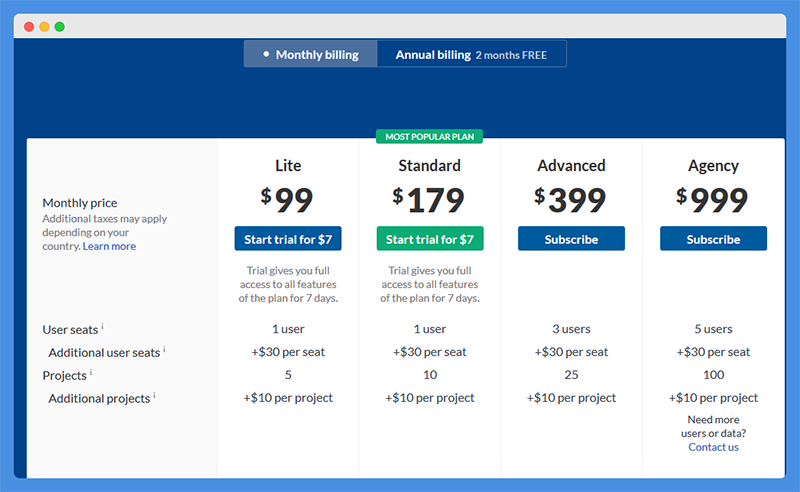
Task: Open the Additional projects info icon
Action: pyautogui.click(x=154, y=395)
